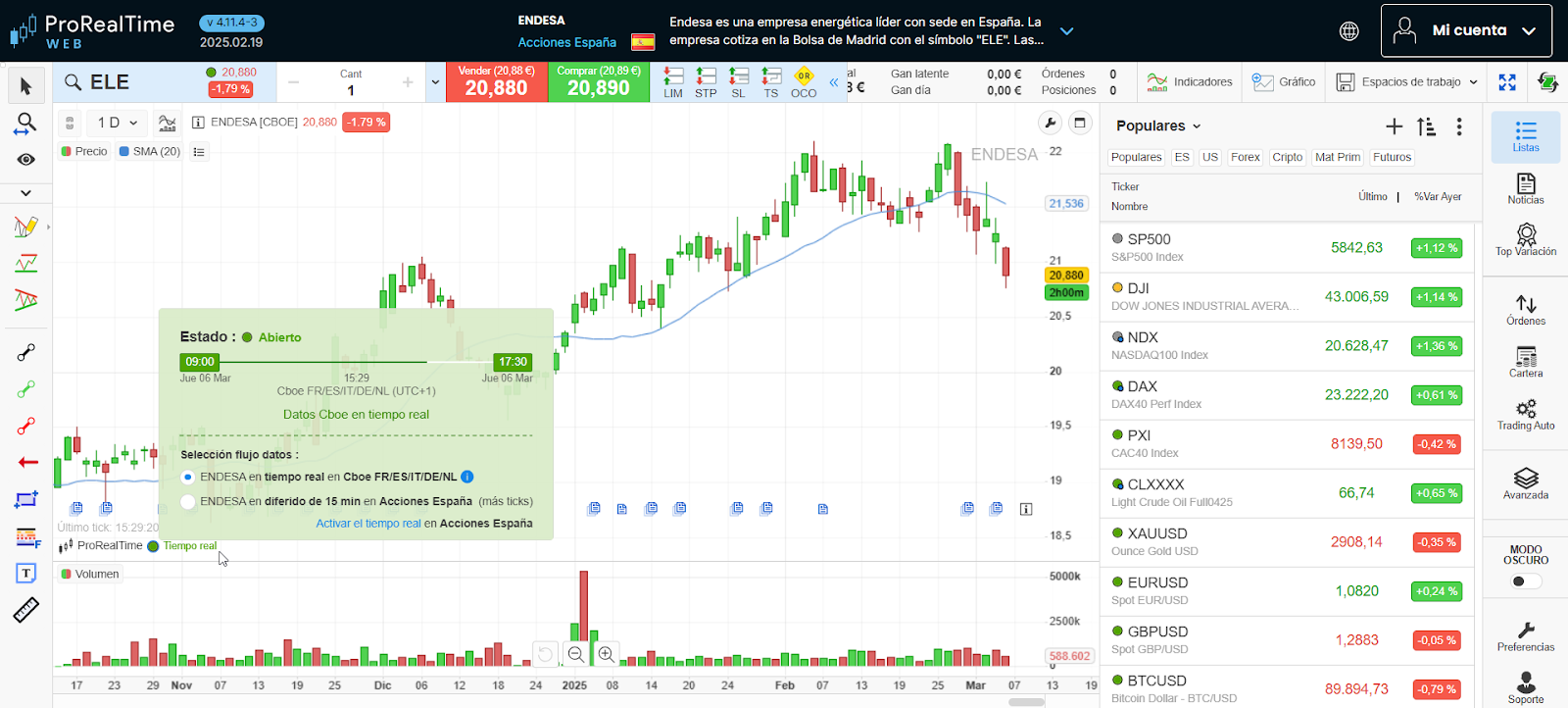Image resolution: width=1568 pixels, height=708 pixels.
Task: Toggle the SMA (20) indicator legend
Action: tap(149, 151)
